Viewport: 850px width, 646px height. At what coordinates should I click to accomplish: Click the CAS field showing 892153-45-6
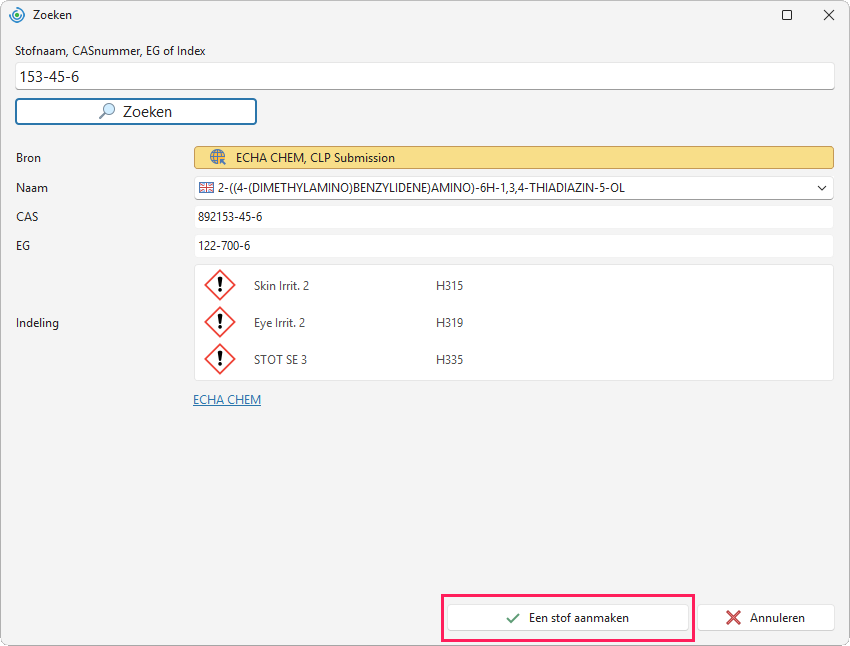coord(513,217)
